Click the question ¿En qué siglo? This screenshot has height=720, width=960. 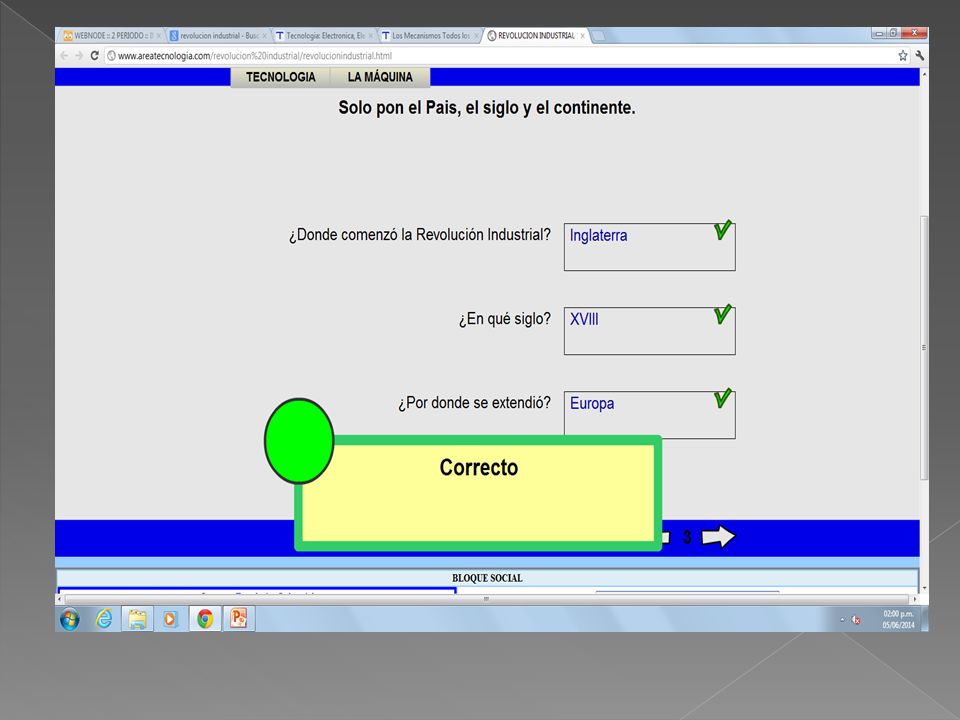point(504,319)
